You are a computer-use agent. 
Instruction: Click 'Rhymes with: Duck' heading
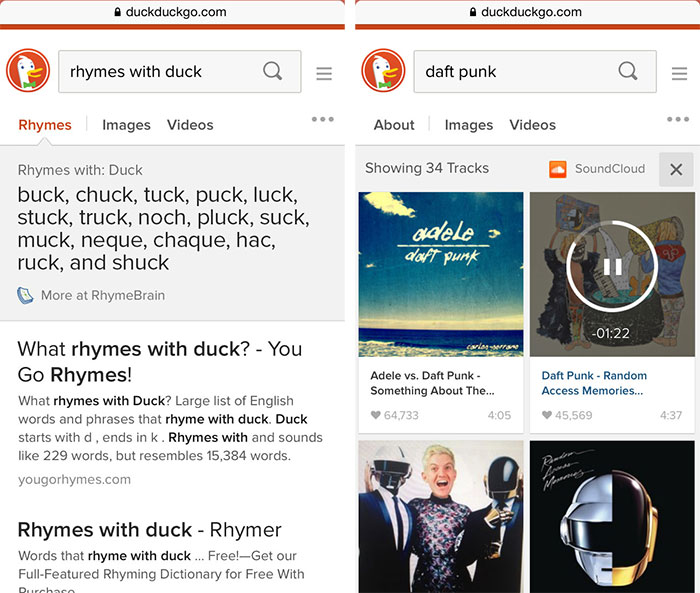coord(80,170)
